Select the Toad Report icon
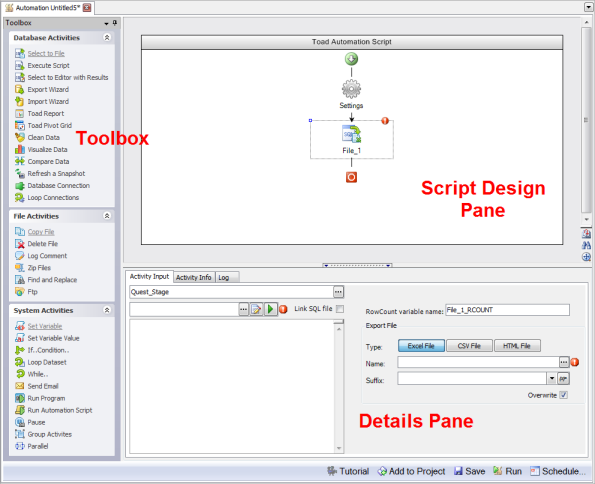 [20, 114]
